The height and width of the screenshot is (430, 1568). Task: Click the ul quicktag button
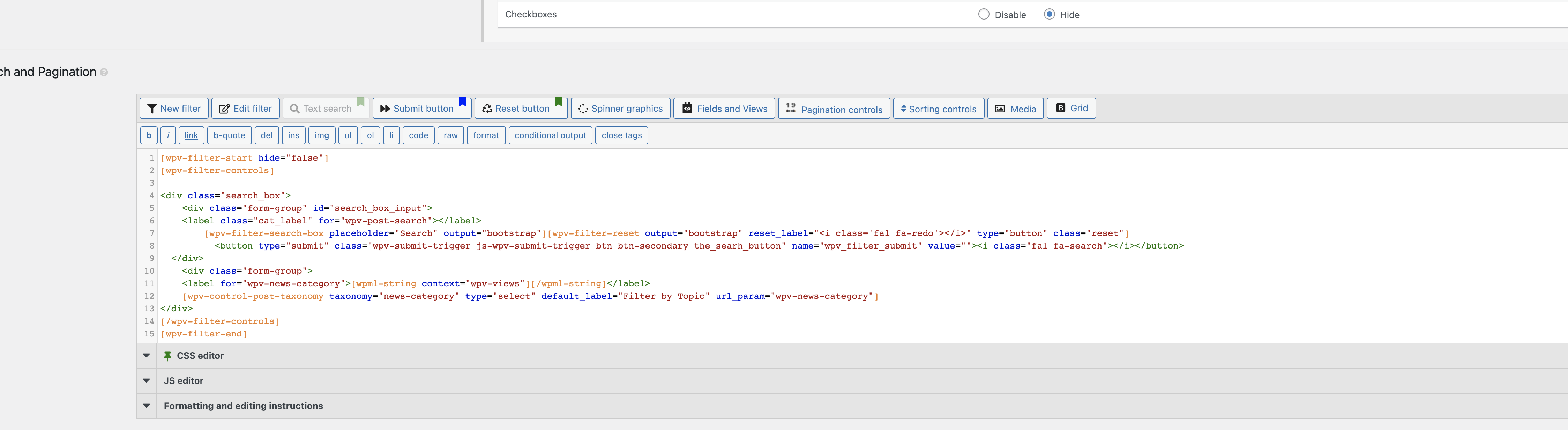(x=348, y=135)
